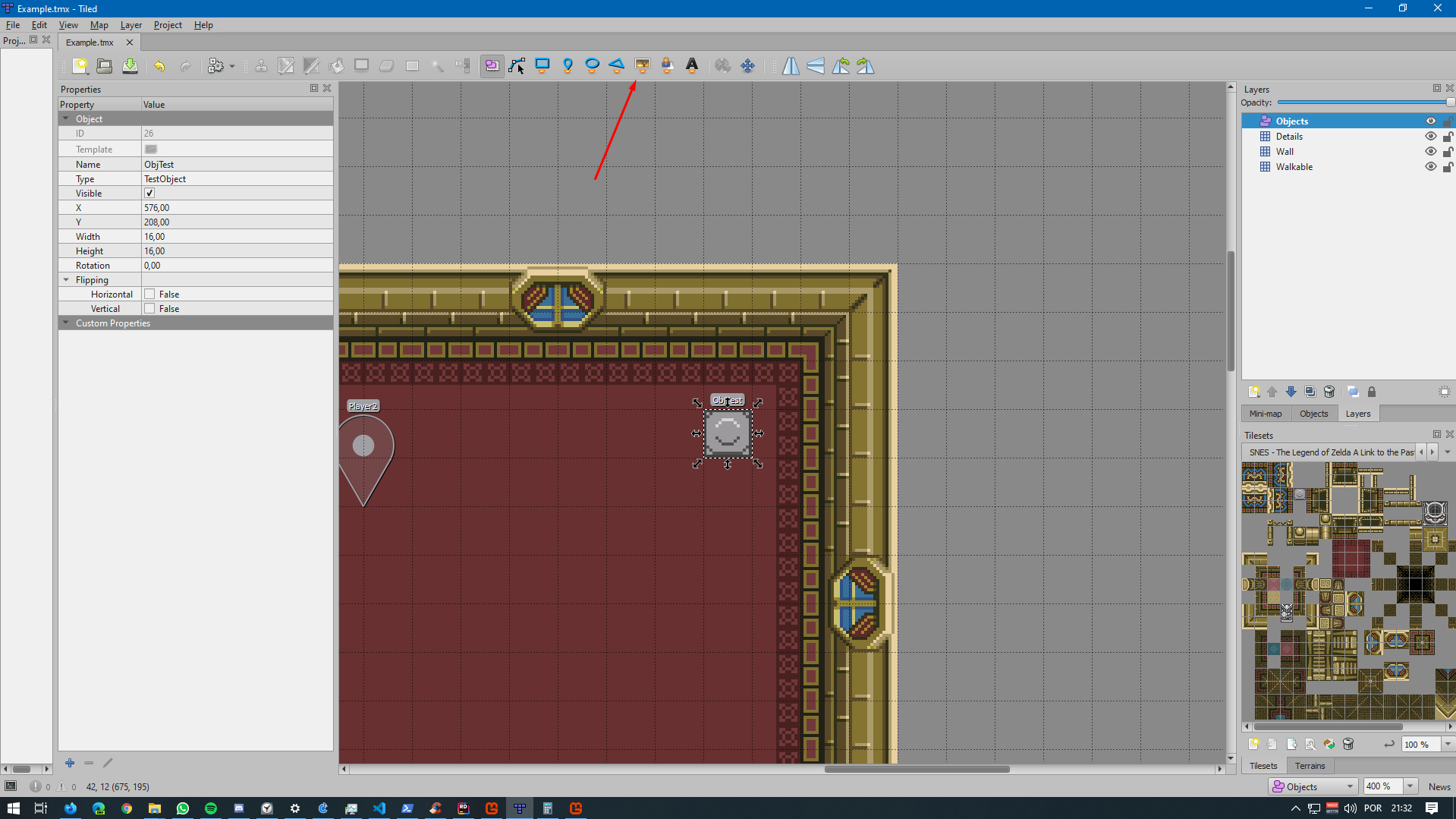Select the Walkable layer row

1348,167
